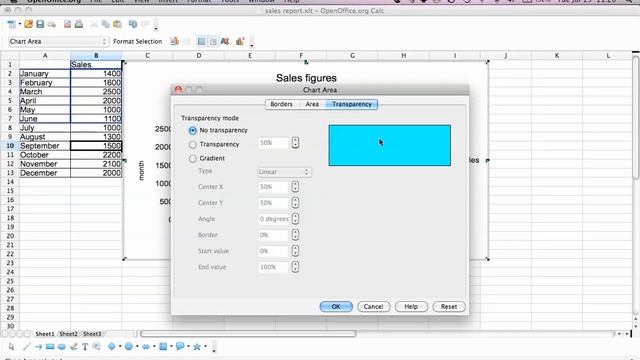Expand the Basic Shapes dropdown arrow

[x=120, y=347]
